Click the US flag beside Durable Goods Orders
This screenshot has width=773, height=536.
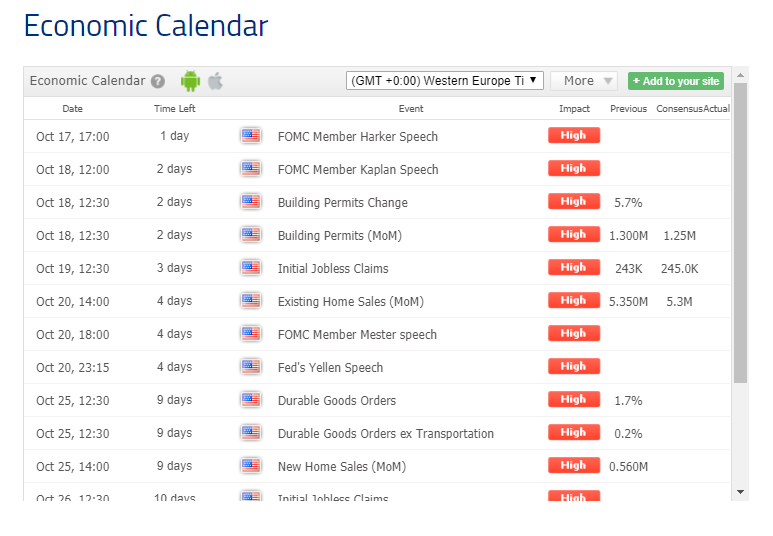(250, 400)
